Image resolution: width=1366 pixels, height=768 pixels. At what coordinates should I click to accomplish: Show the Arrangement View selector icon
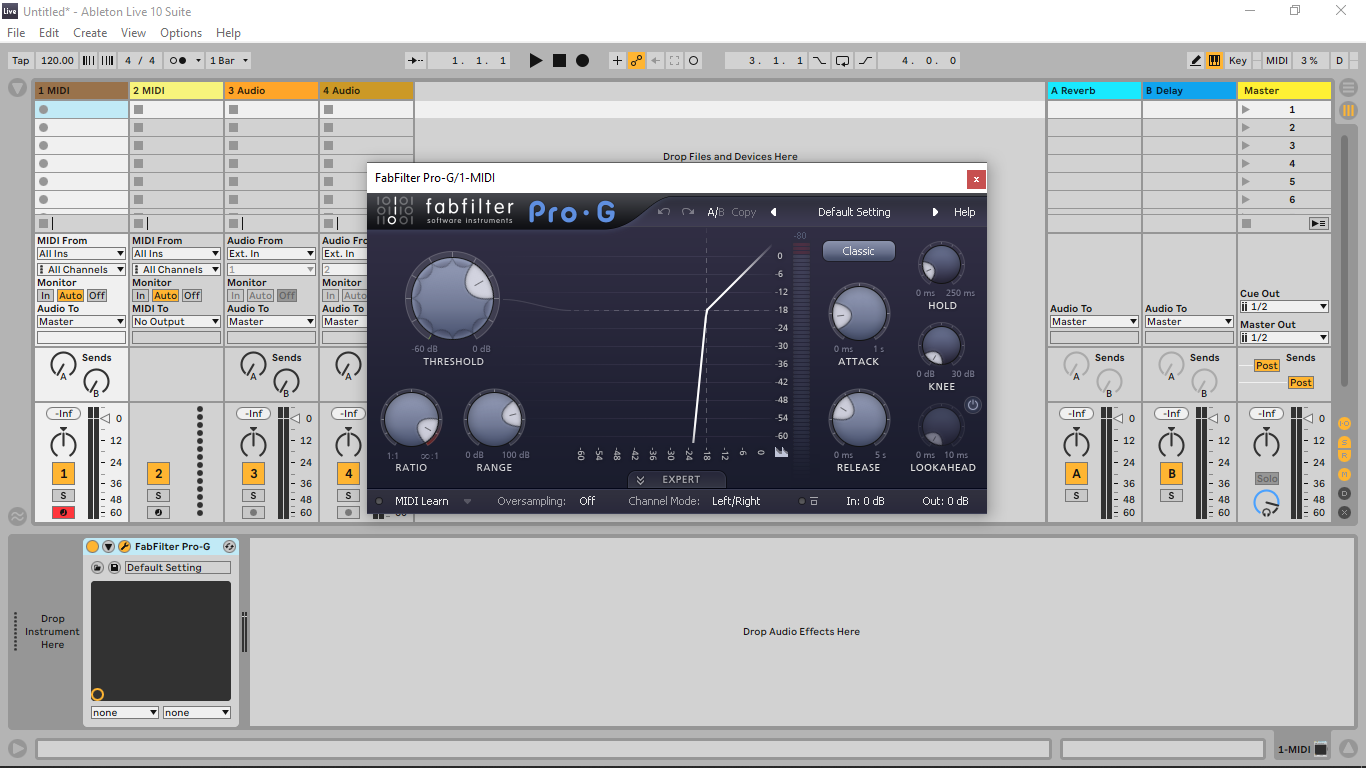[1349, 88]
